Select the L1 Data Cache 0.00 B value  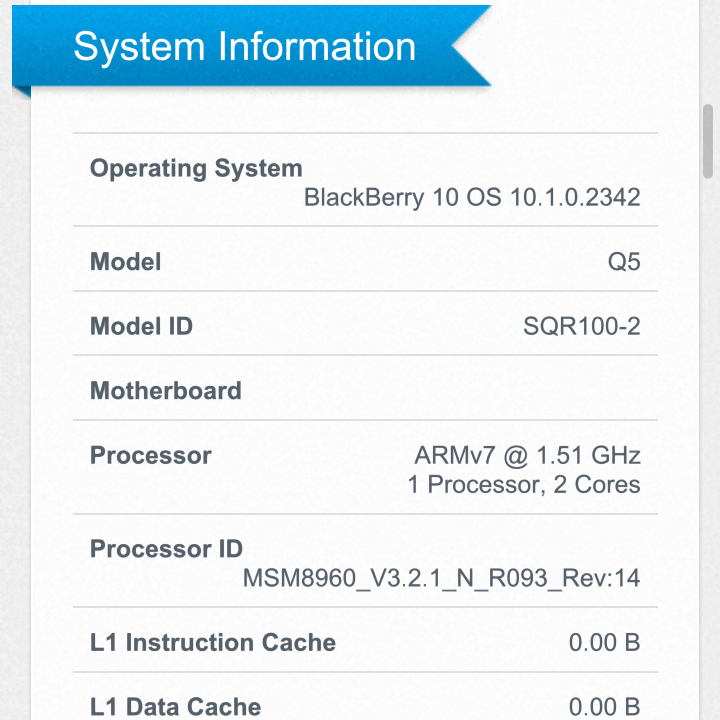point(604,707)
